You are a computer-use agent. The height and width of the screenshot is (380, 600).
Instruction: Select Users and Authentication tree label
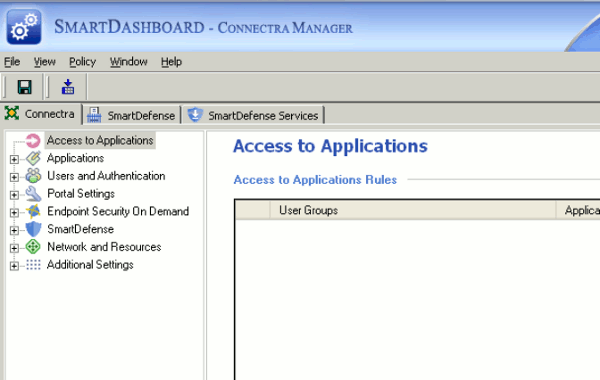106,176
